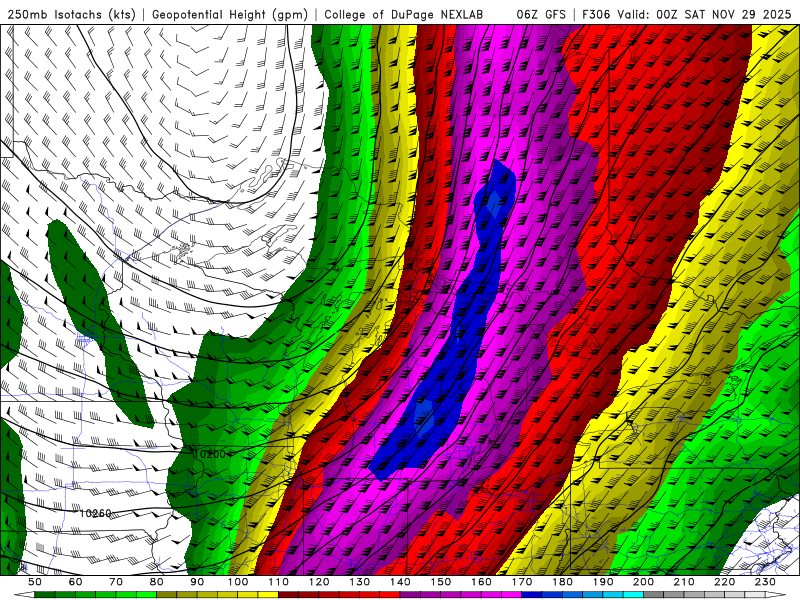Screen dimensions: 800x600
Task: Select the bright yellow swatch ending at 110
Action: pyautogui.click(x=268, y=595)
